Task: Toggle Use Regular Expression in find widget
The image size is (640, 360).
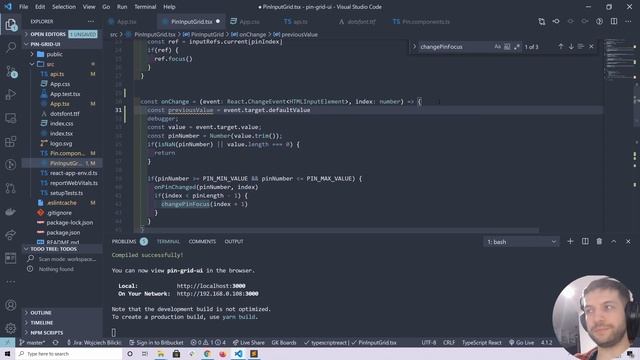Action: pyautogui.click(x=517, y=47)
